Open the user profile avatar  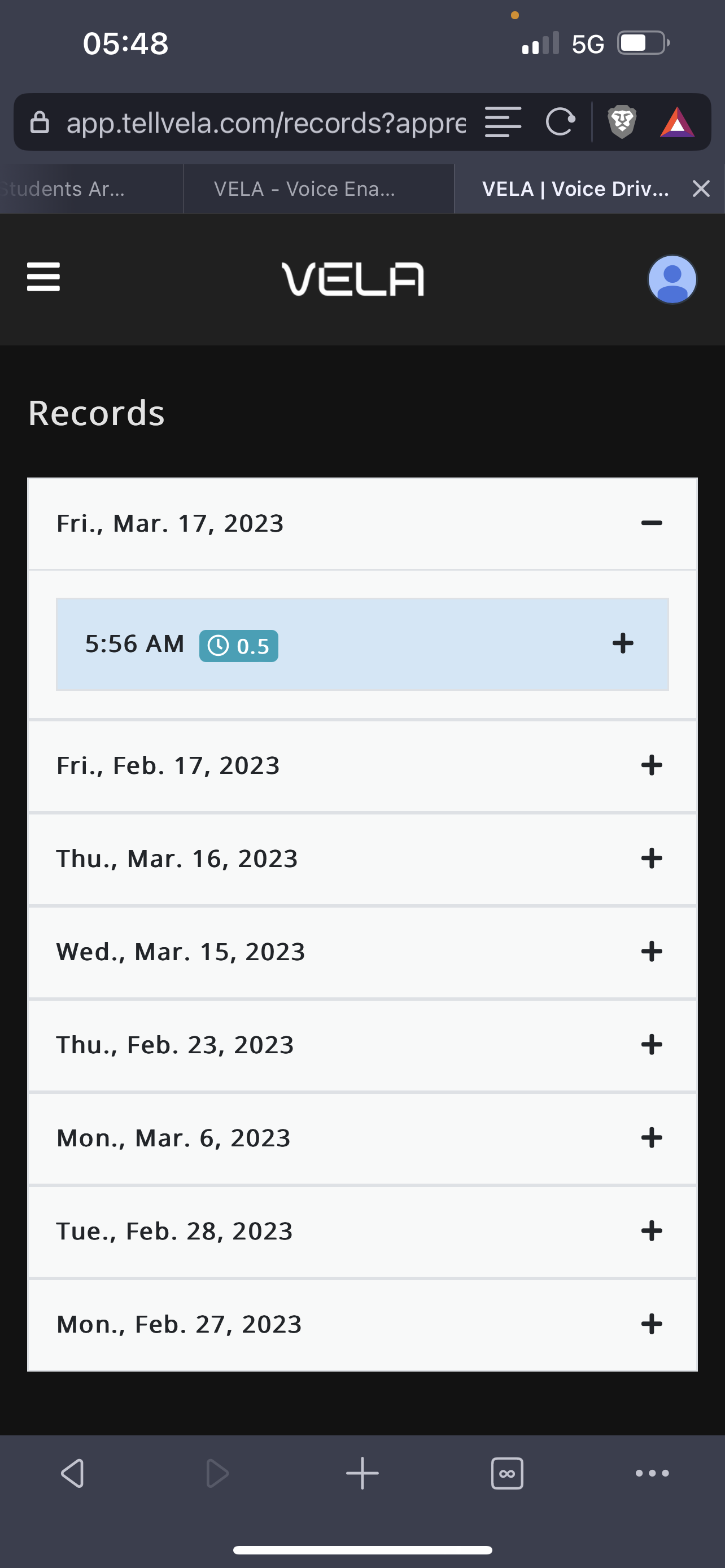(x=671, y=279)
